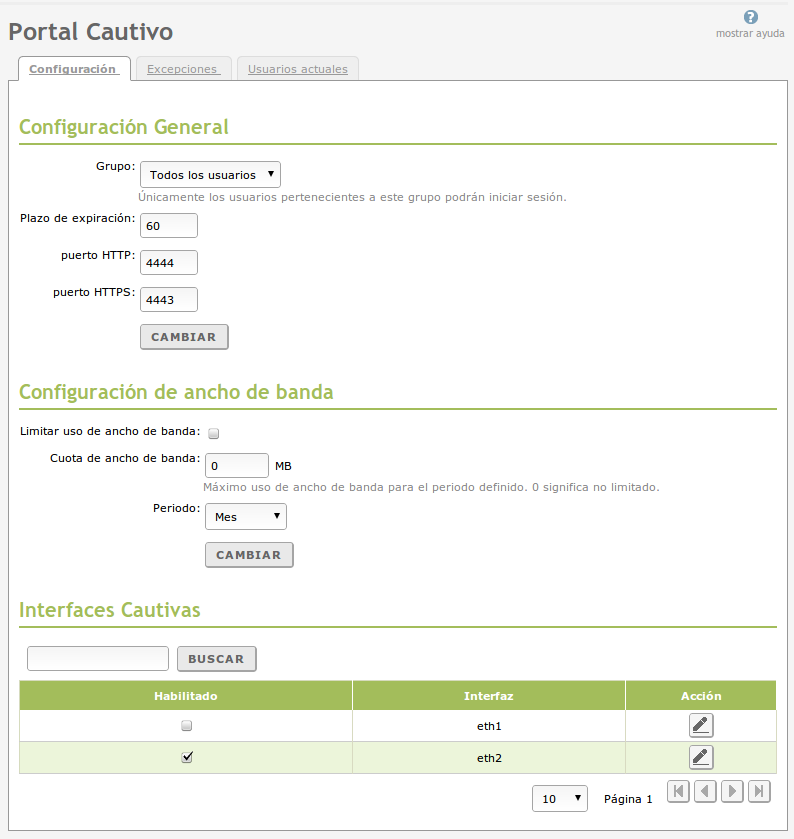The width and height of the screenshot is (794, 839).
Task: Switch to the Excepciones tab
Action: coord(182,69)
